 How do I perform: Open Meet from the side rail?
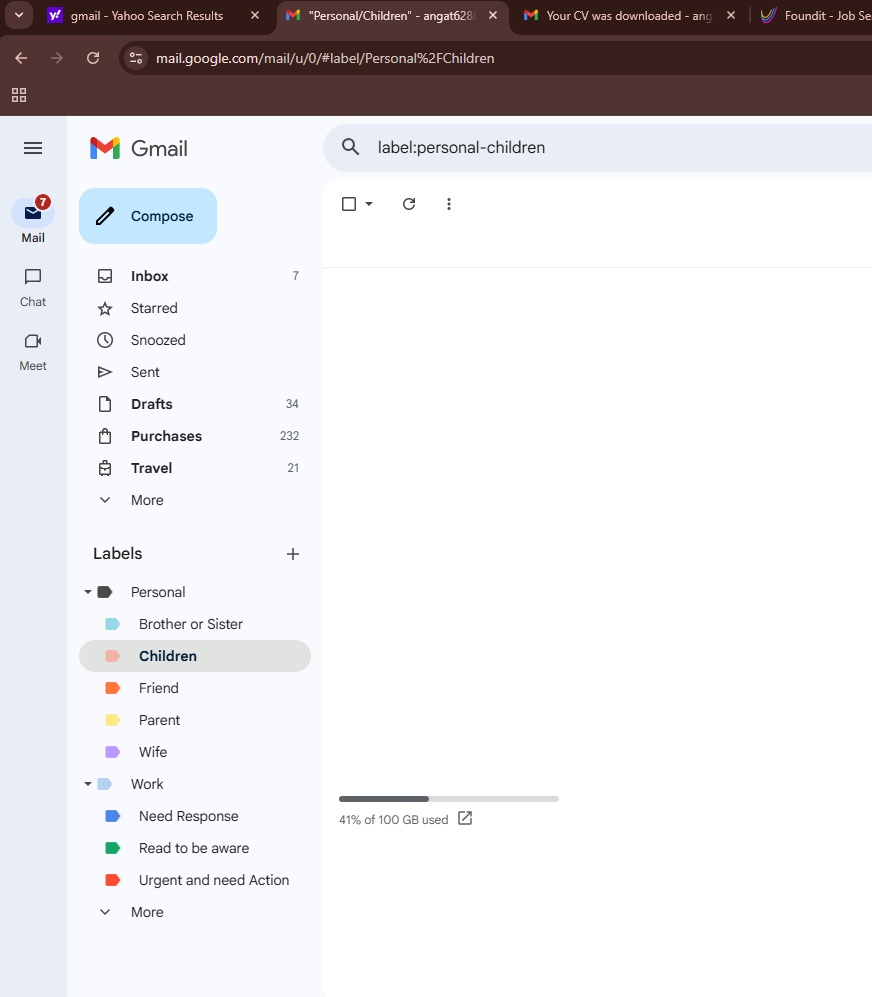[33, 352]
